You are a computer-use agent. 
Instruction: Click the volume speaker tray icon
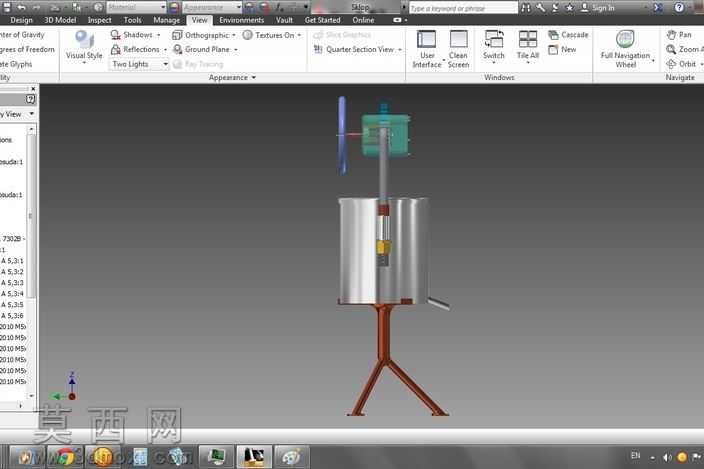[x=667, y=457]
